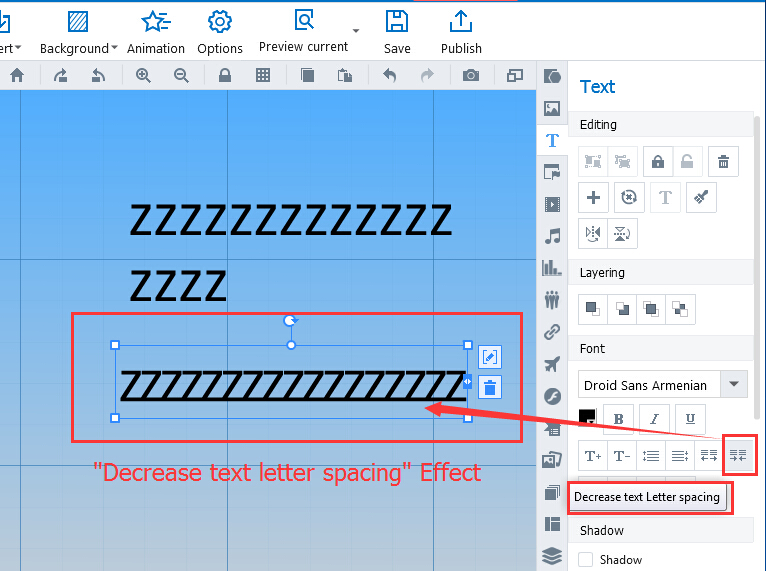Open the black text color swatch

587,417
